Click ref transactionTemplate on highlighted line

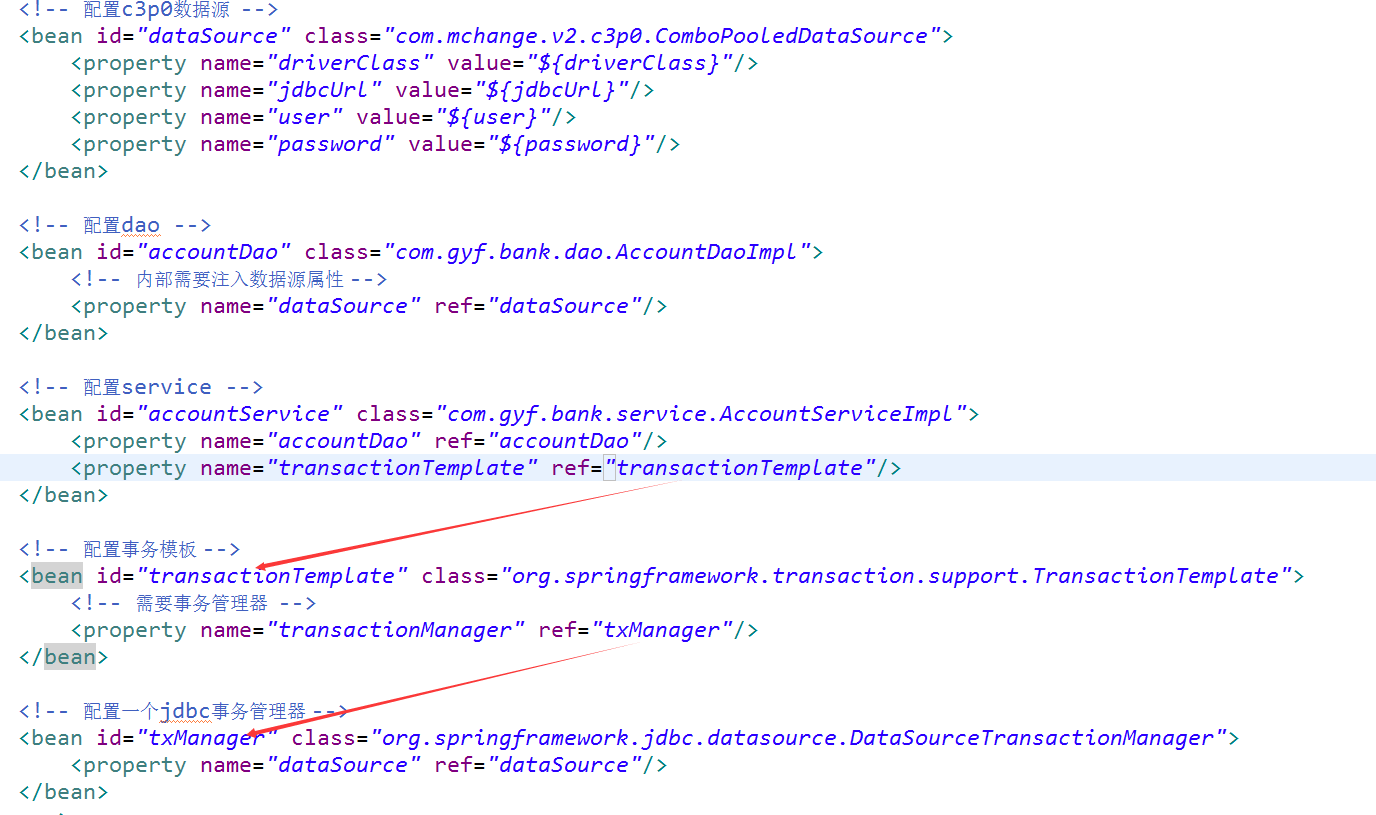(x=740, y=468)
